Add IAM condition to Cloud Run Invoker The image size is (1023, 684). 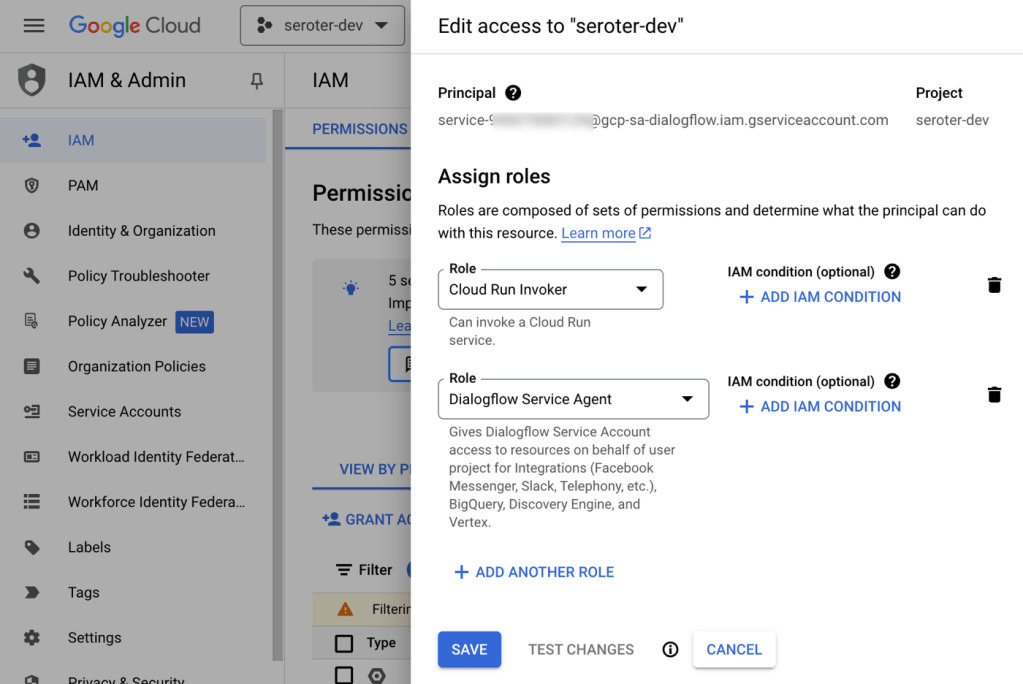pos(820,297)
